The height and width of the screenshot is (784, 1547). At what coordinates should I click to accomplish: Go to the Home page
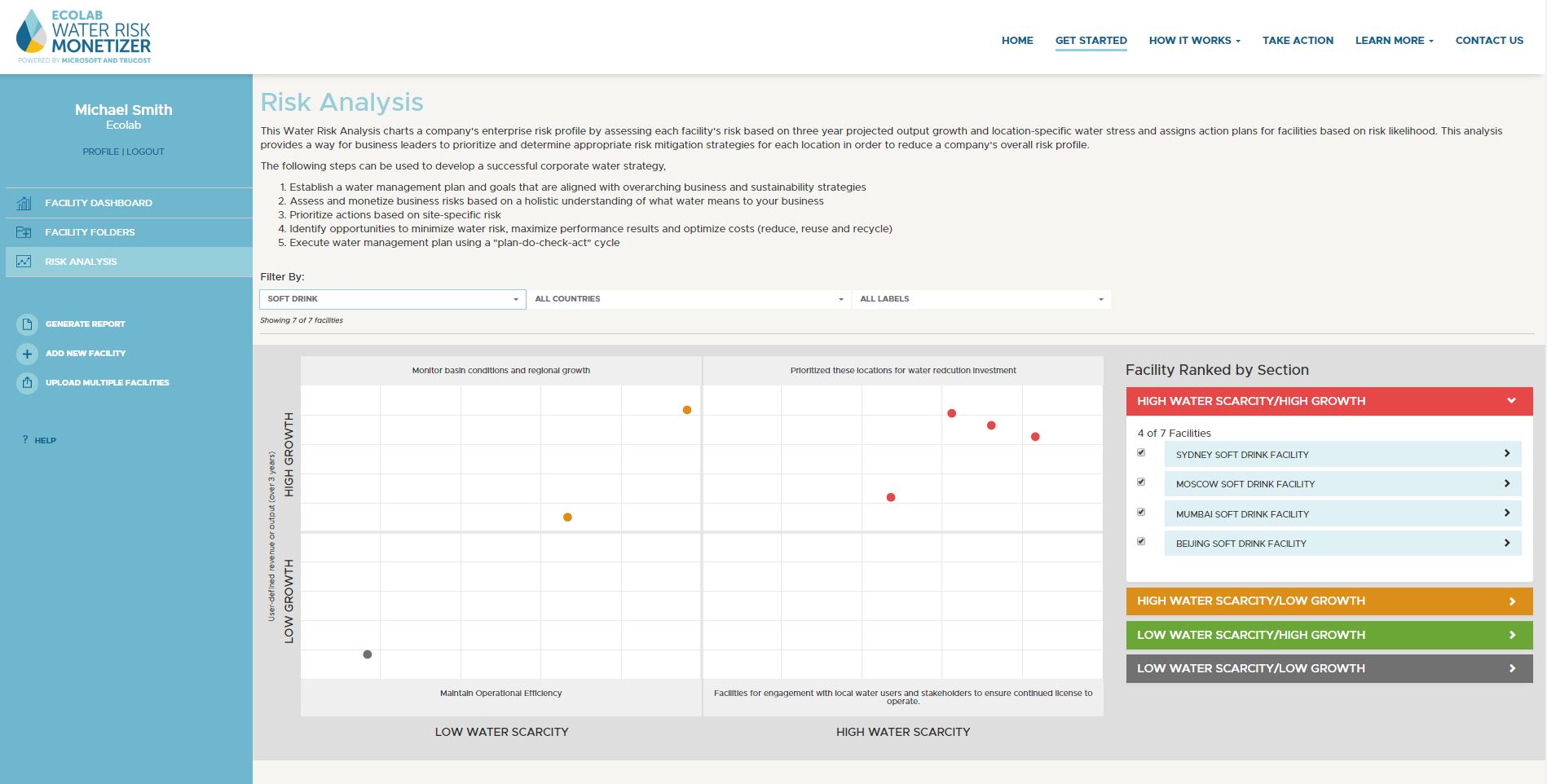(x=1017, y=40)
